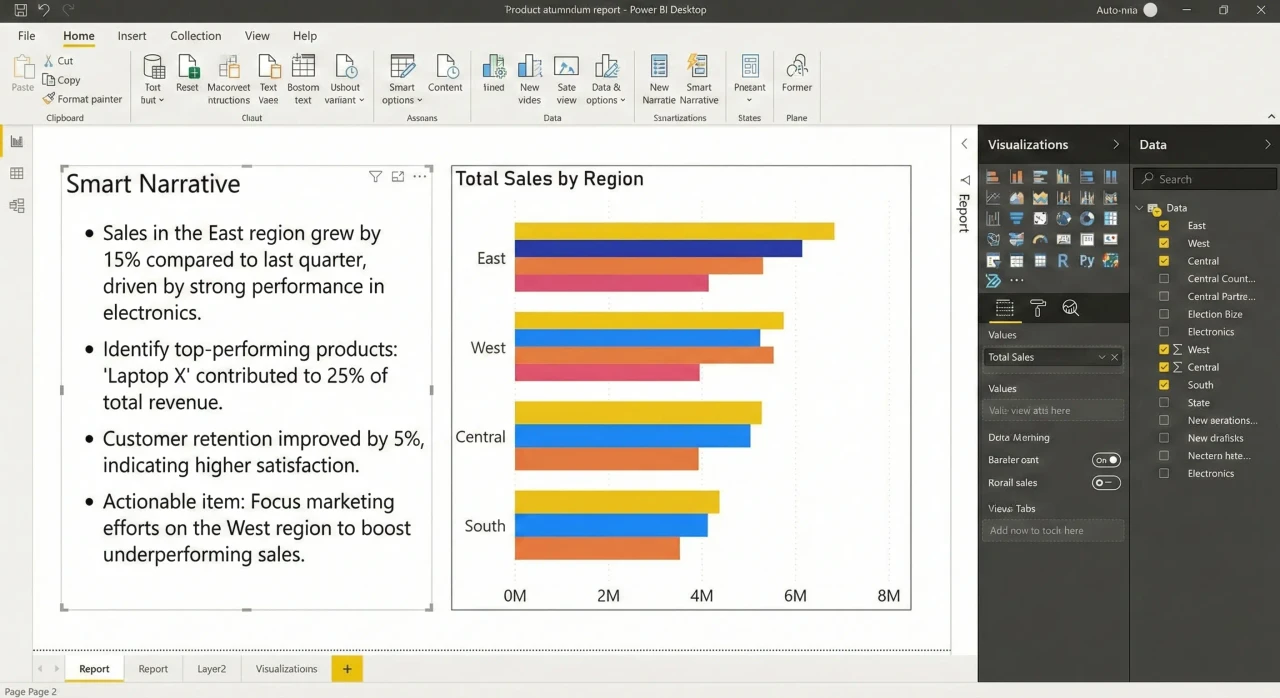The height and width of the screenshot is (698, 1280).
Task: Switch to the Insert ribbon tab
Action: tap(132, 36)
